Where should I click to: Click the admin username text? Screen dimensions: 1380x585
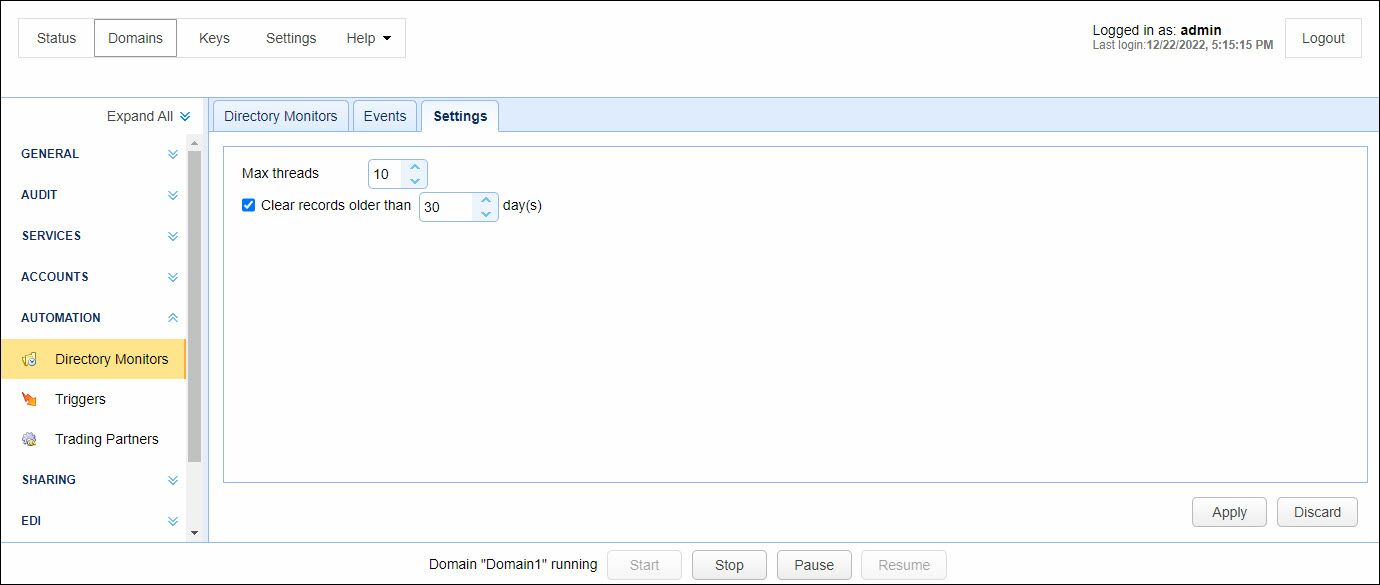click(x=1201, y=30)
